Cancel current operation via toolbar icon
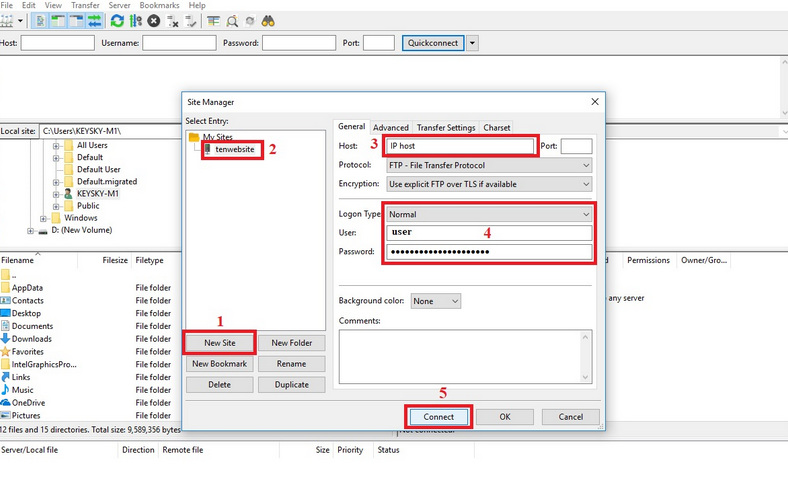The image size is (788, 483). [153, 20]
